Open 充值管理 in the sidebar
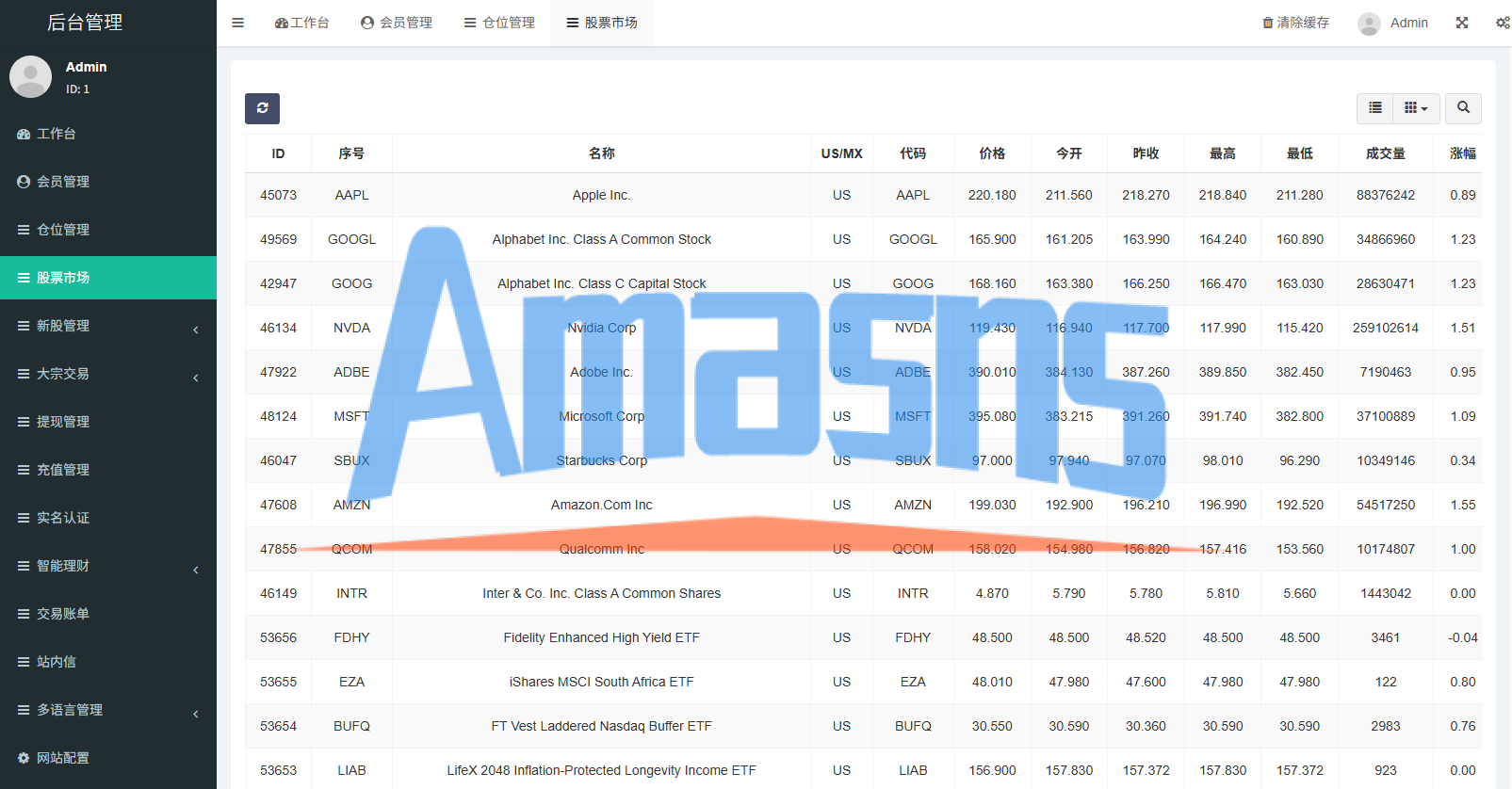Image resolution: width=1512 pixels, height=789 pixels. [108, 470]
